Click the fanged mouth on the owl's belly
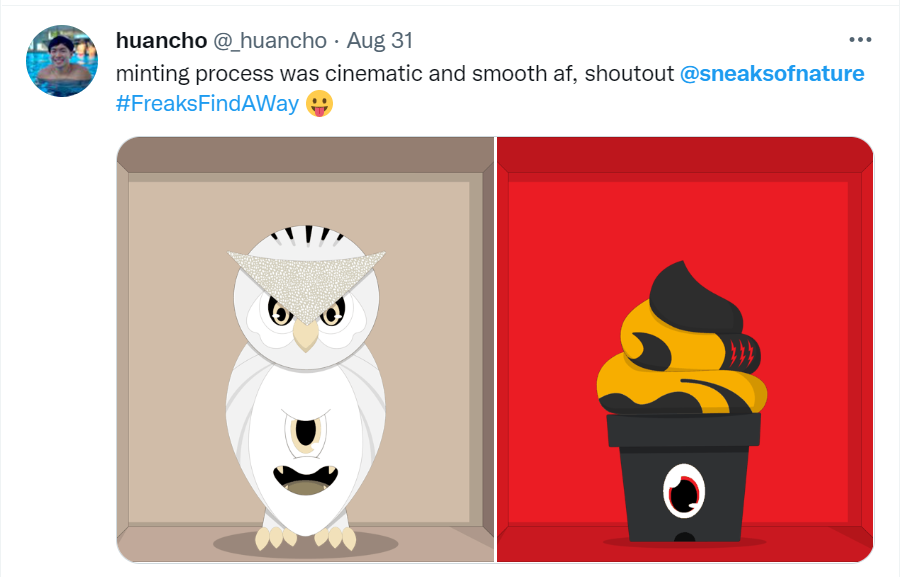This screenshot has width=902, height=577. (x=305, y=479)
